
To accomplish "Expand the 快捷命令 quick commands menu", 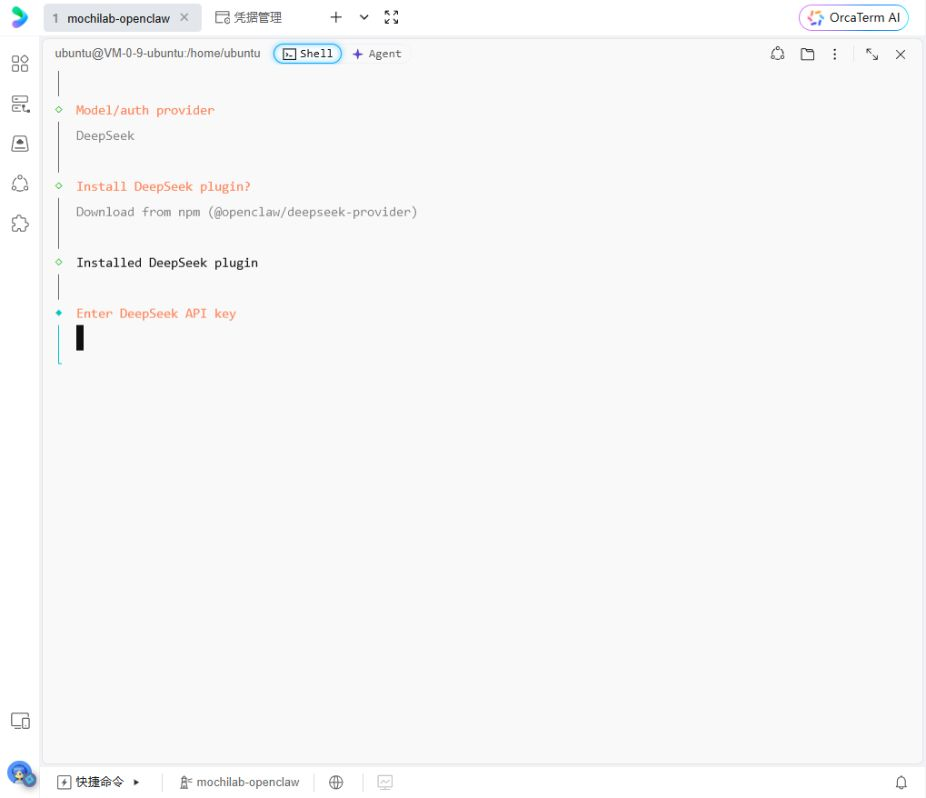I will [98, 782].
